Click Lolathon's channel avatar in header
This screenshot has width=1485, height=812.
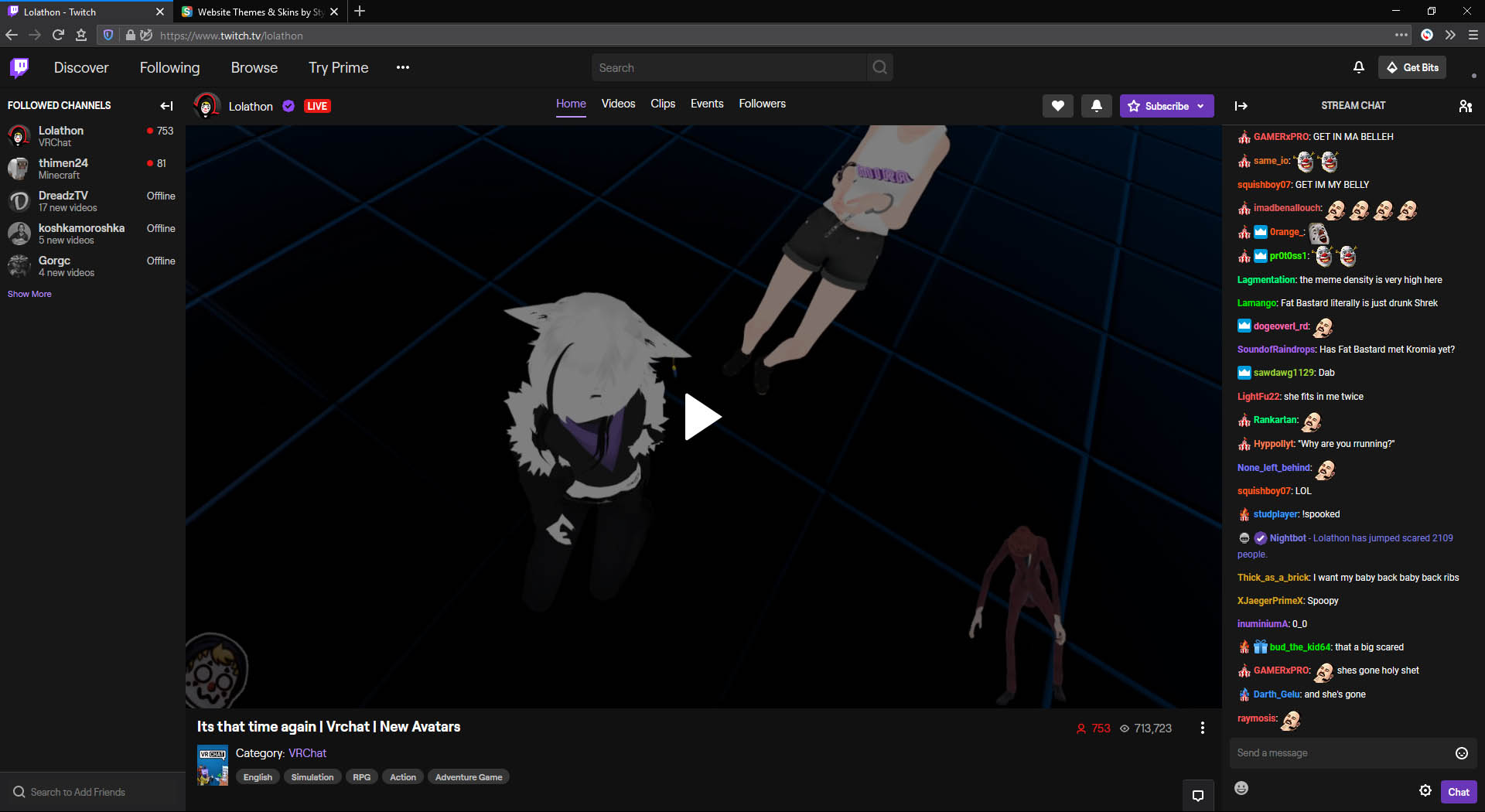pos(206,106)
